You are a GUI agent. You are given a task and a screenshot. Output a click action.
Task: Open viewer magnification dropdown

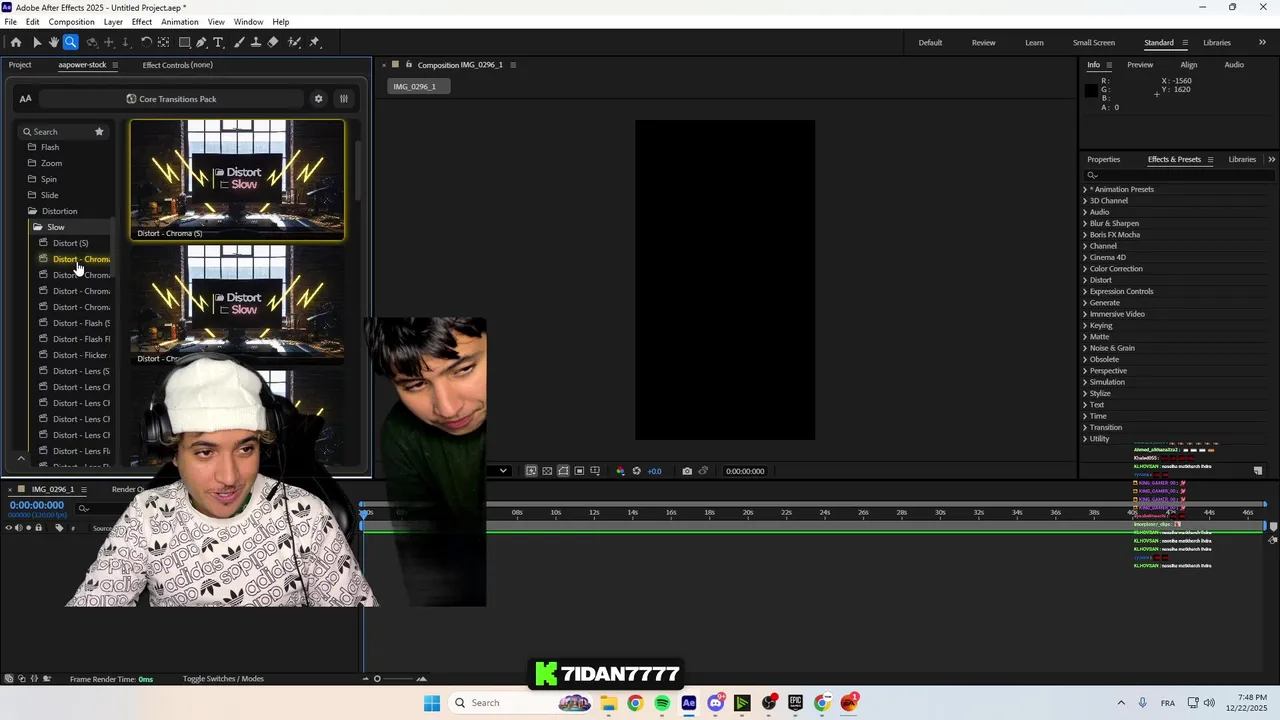503,471
